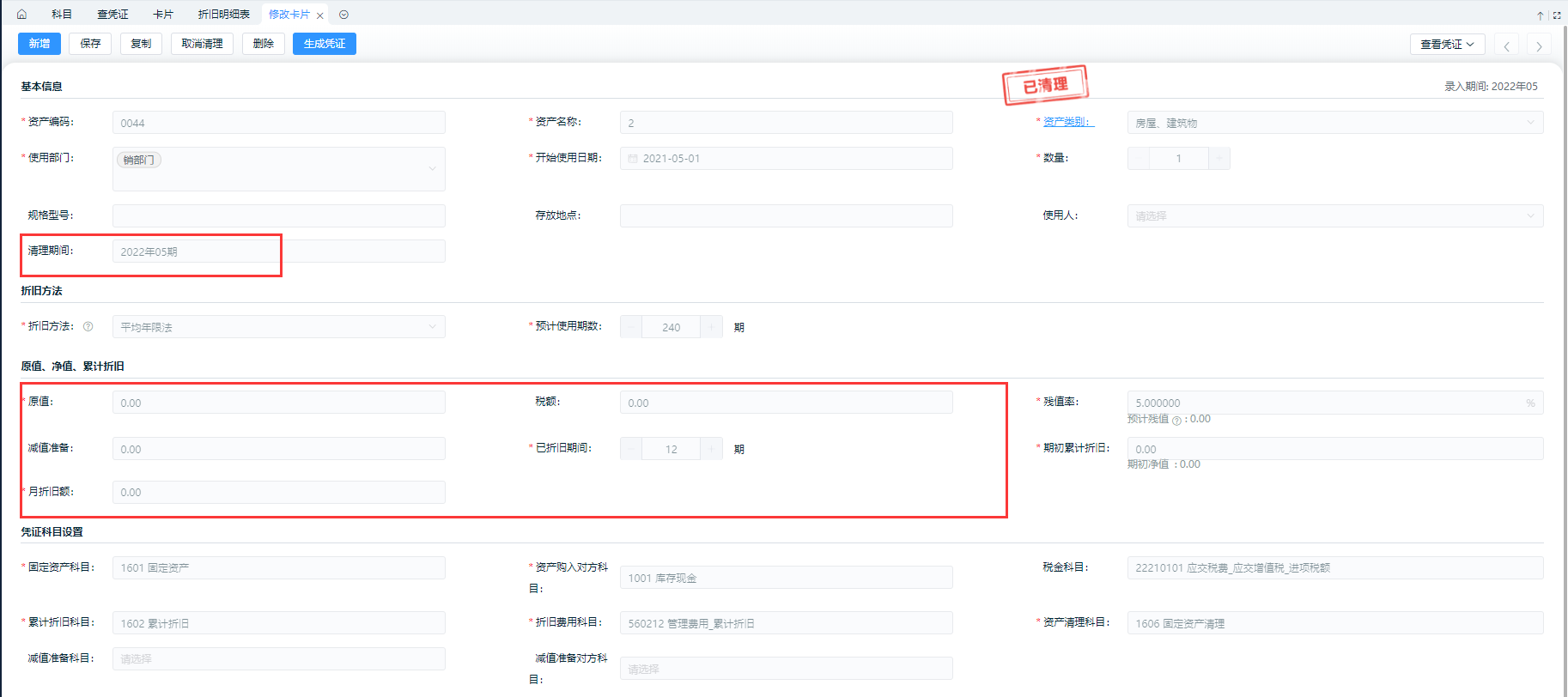This screenshot has width=1568, height=697.
Task: Click the 固定资产科目 field 1601 固定资产
Action: pyautogui.click(x=279, y=568)
